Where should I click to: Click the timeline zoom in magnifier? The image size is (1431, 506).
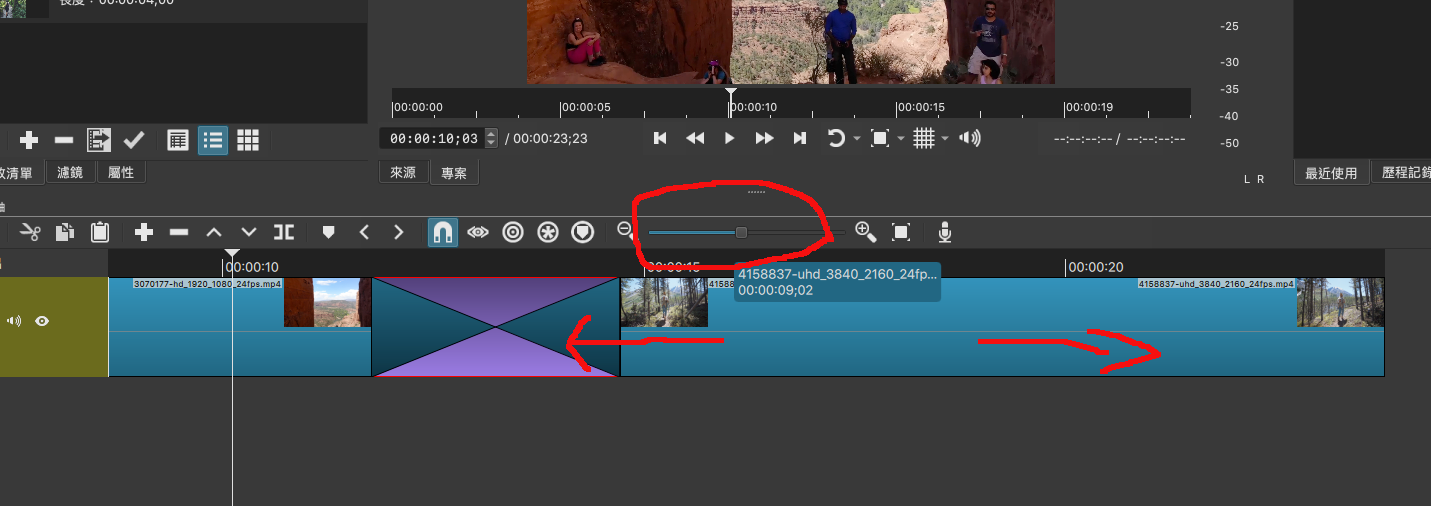point(866,232)
